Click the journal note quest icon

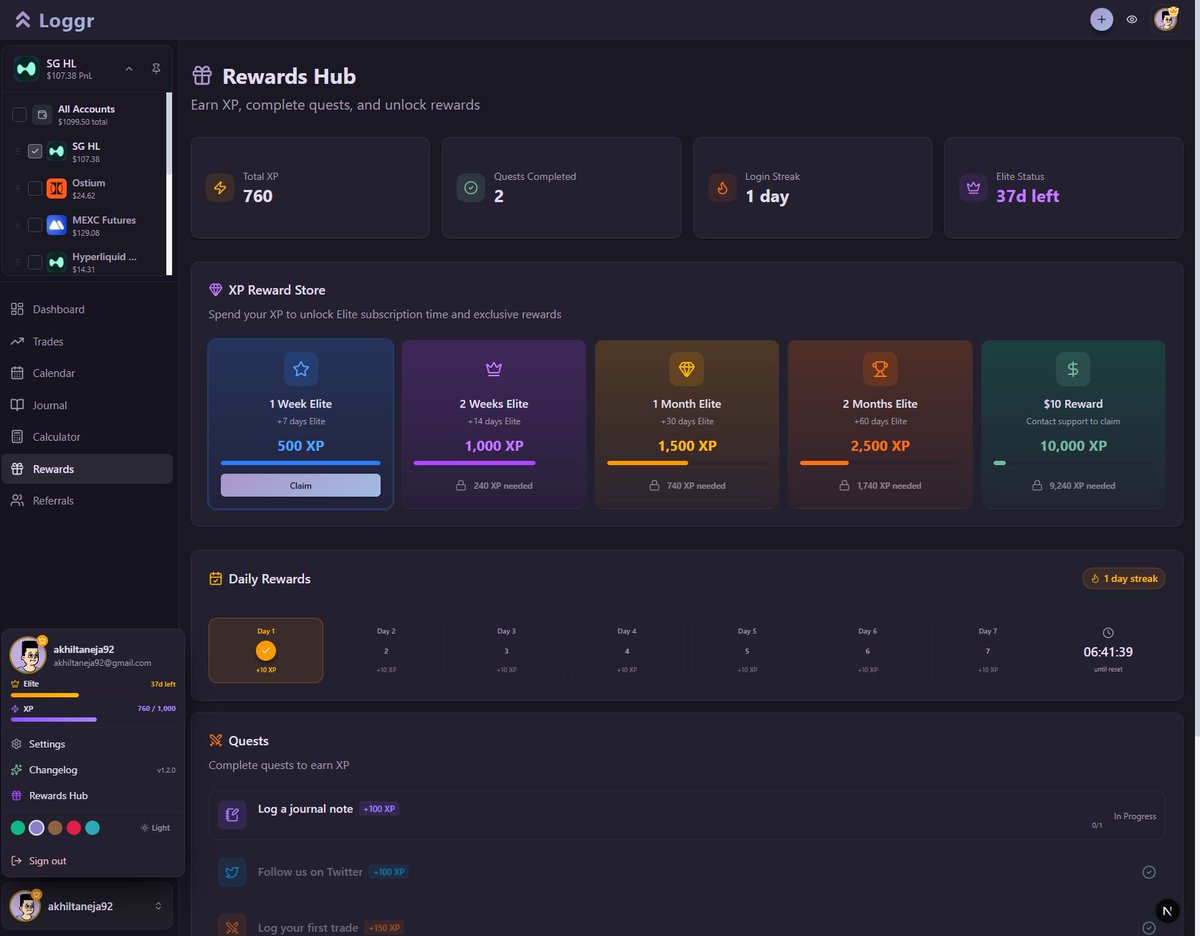232,815
